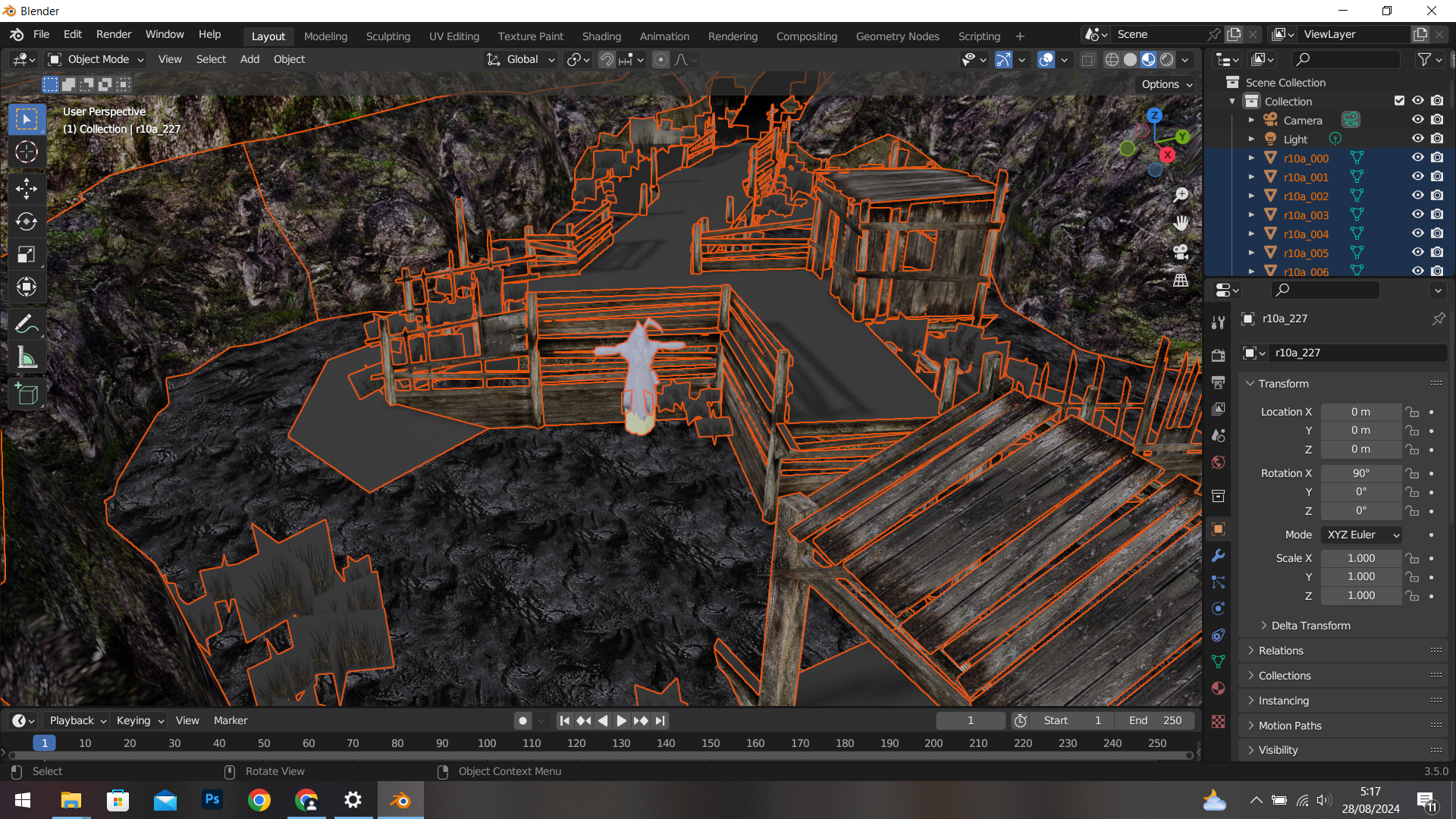Viewport: 1456px width, 819px height.
Task: Open the timeline Marker menu
Action: click(x=231, y=721)
